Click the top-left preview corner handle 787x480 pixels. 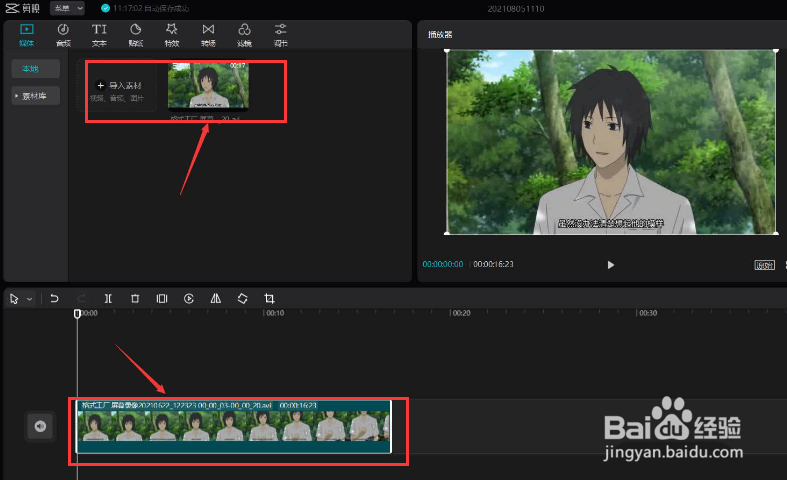point(447,51)
